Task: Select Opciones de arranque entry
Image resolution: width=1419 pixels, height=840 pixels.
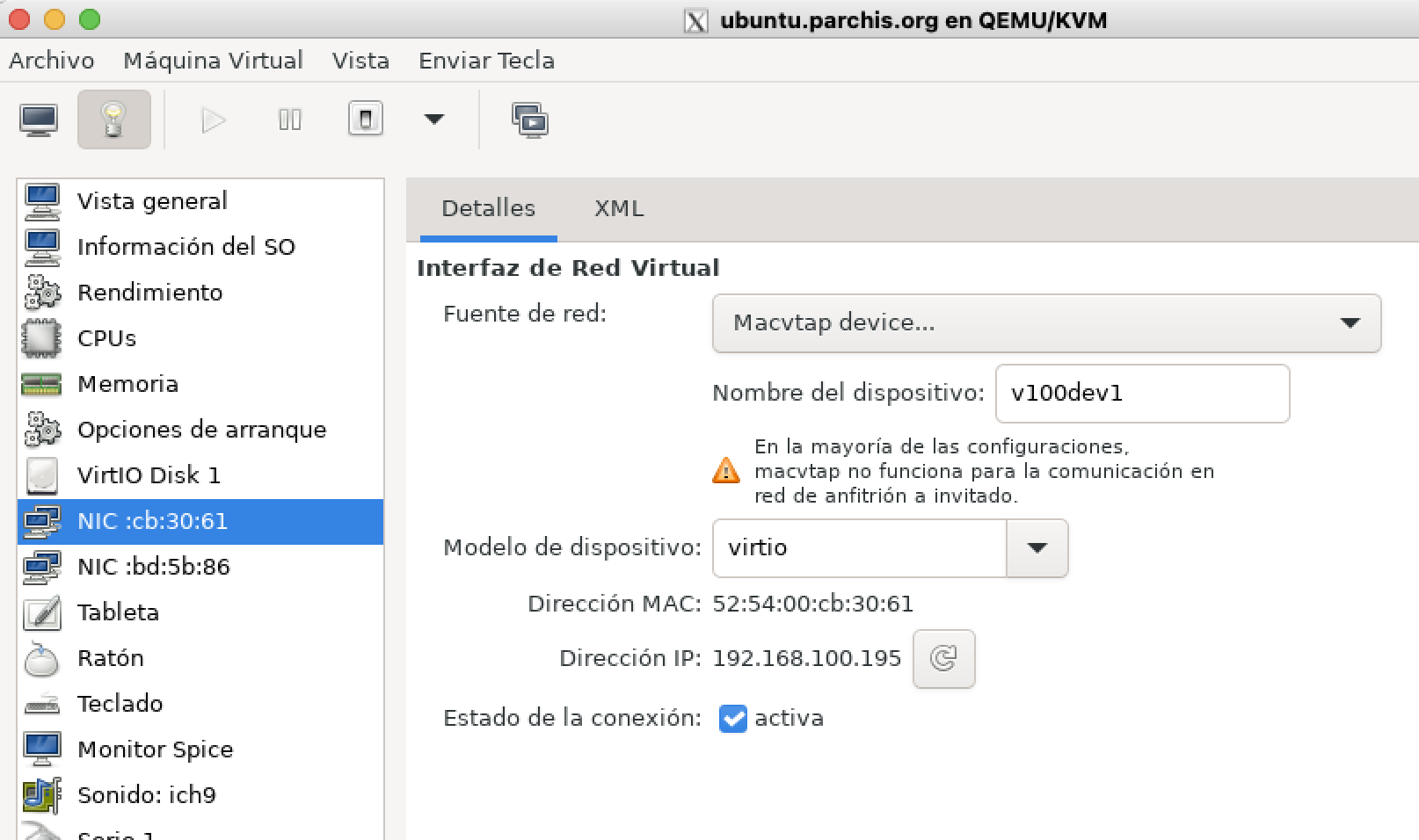Action: [200, 430]
